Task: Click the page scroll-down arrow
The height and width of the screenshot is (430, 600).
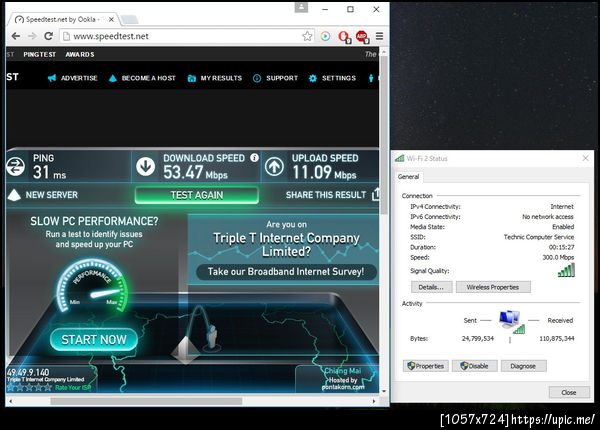Action: 384,391
